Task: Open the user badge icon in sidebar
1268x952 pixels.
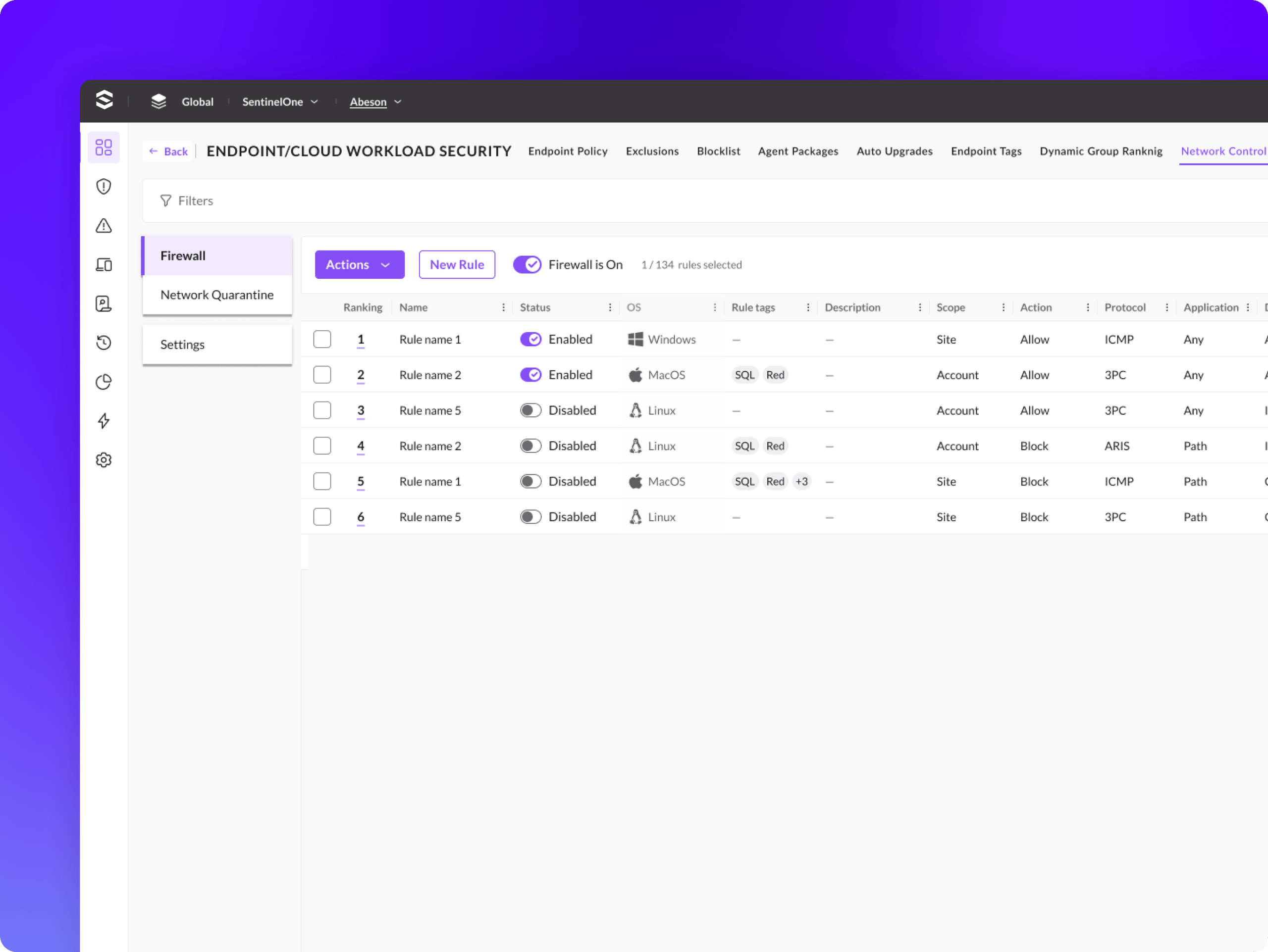Action: [104, 303]
